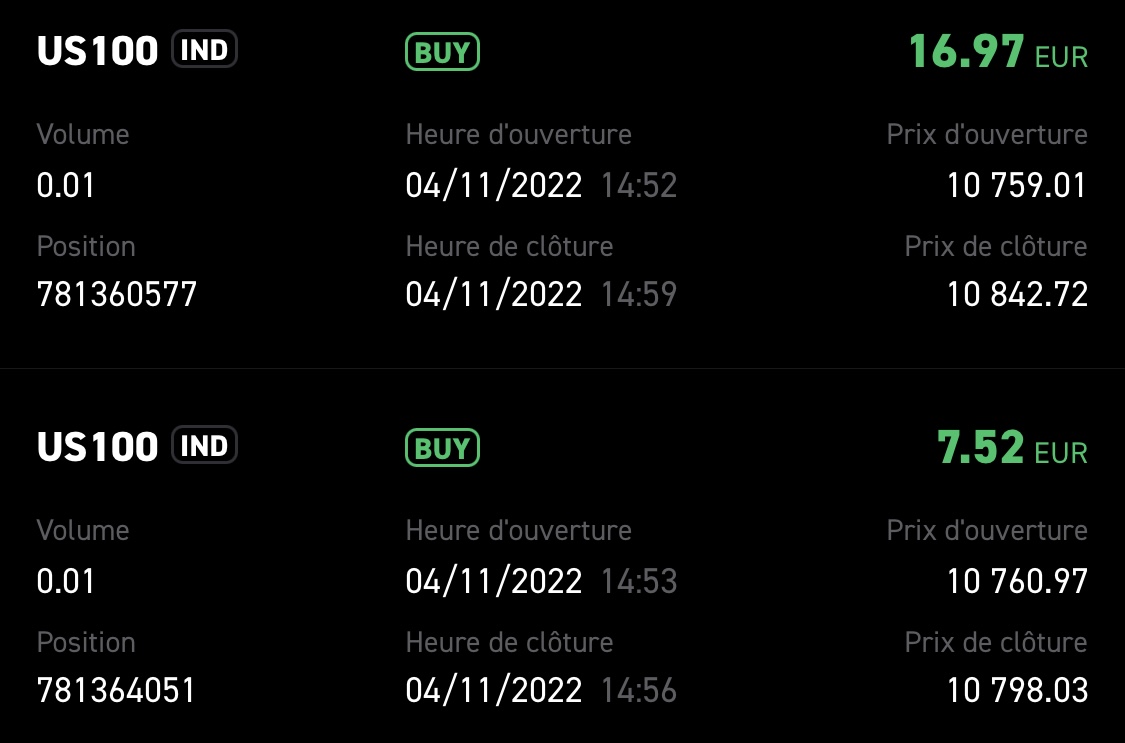Open the first US100 trade entry
The image size is (1125, 743).
click(x=98, y=51)
